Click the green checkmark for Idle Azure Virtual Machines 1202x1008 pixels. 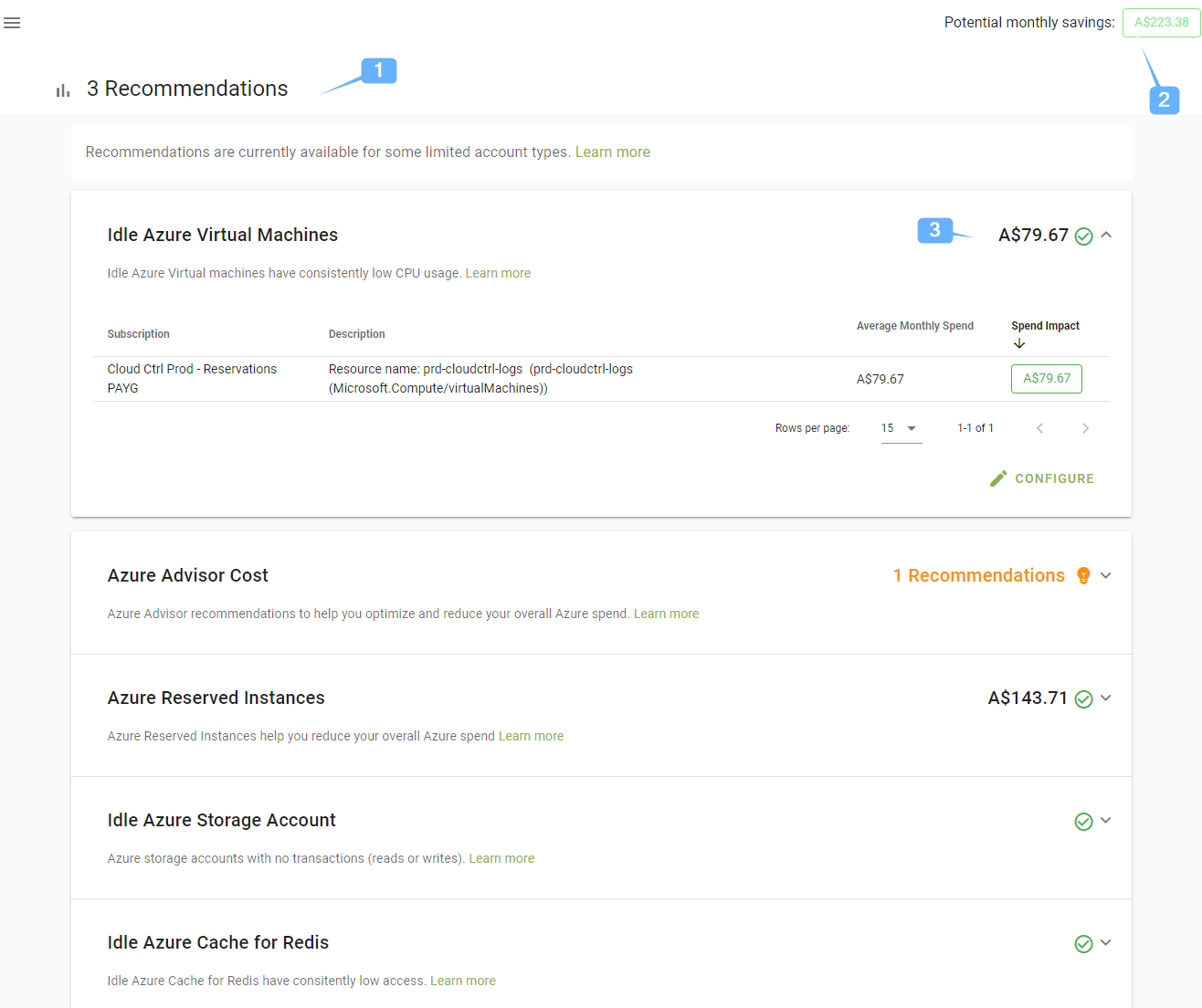1083,236
